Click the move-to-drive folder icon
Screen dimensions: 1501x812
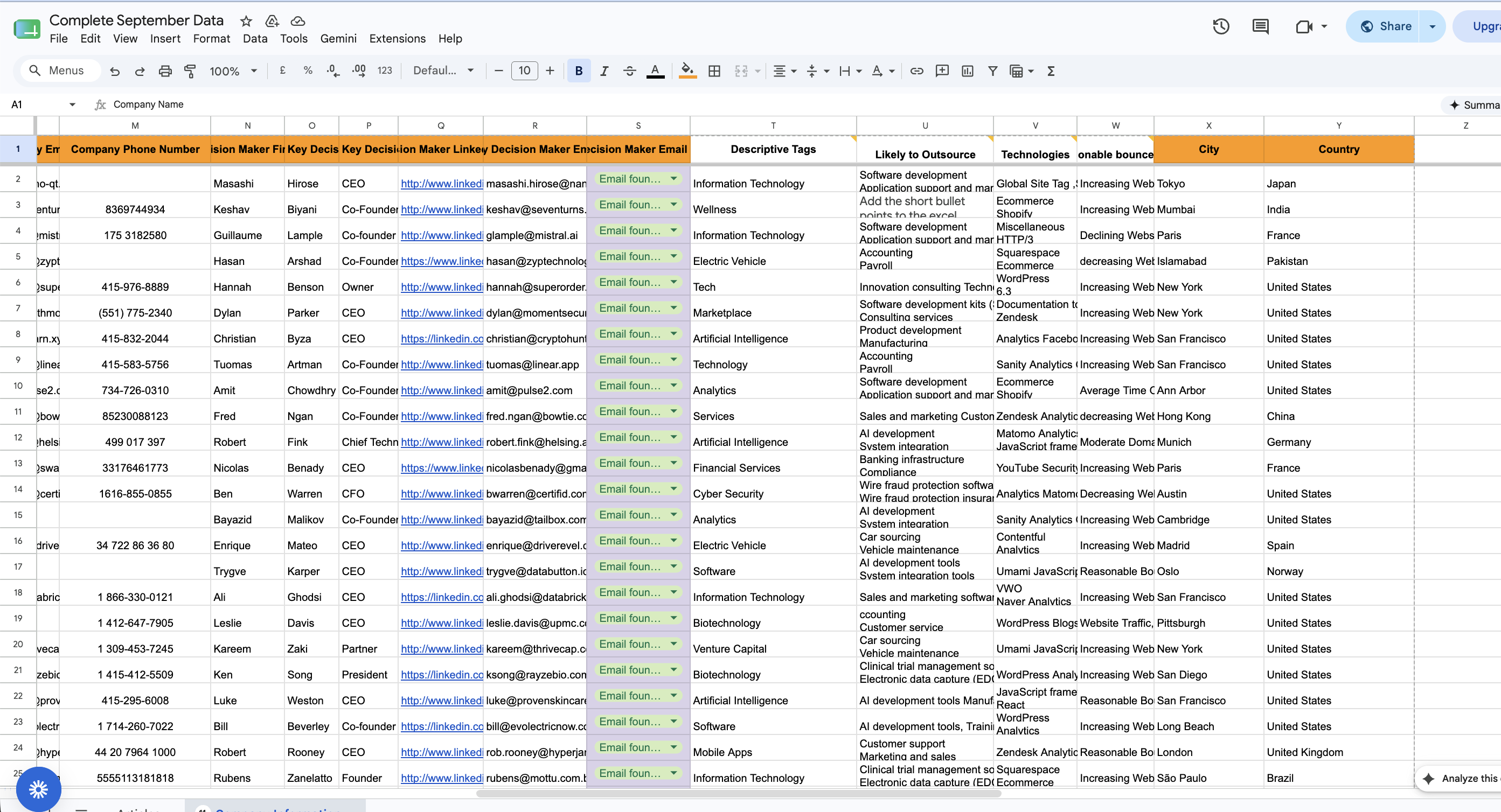tap(272, 21)
